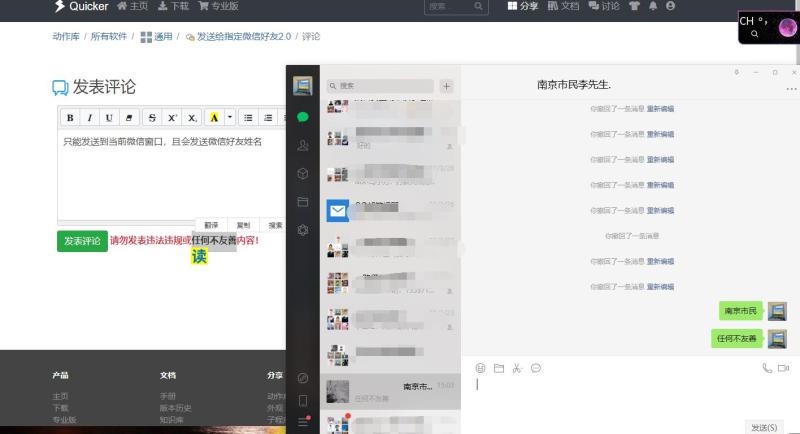Open 下载 in the top navigation
The height and width of the screenshot is (434, 800).
[x=173, y=6]
